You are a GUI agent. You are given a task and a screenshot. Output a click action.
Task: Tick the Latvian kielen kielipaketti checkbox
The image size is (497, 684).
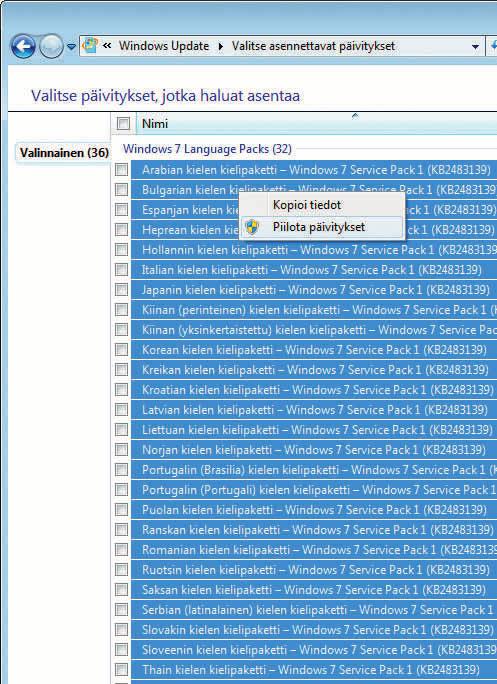coord(121,410)
